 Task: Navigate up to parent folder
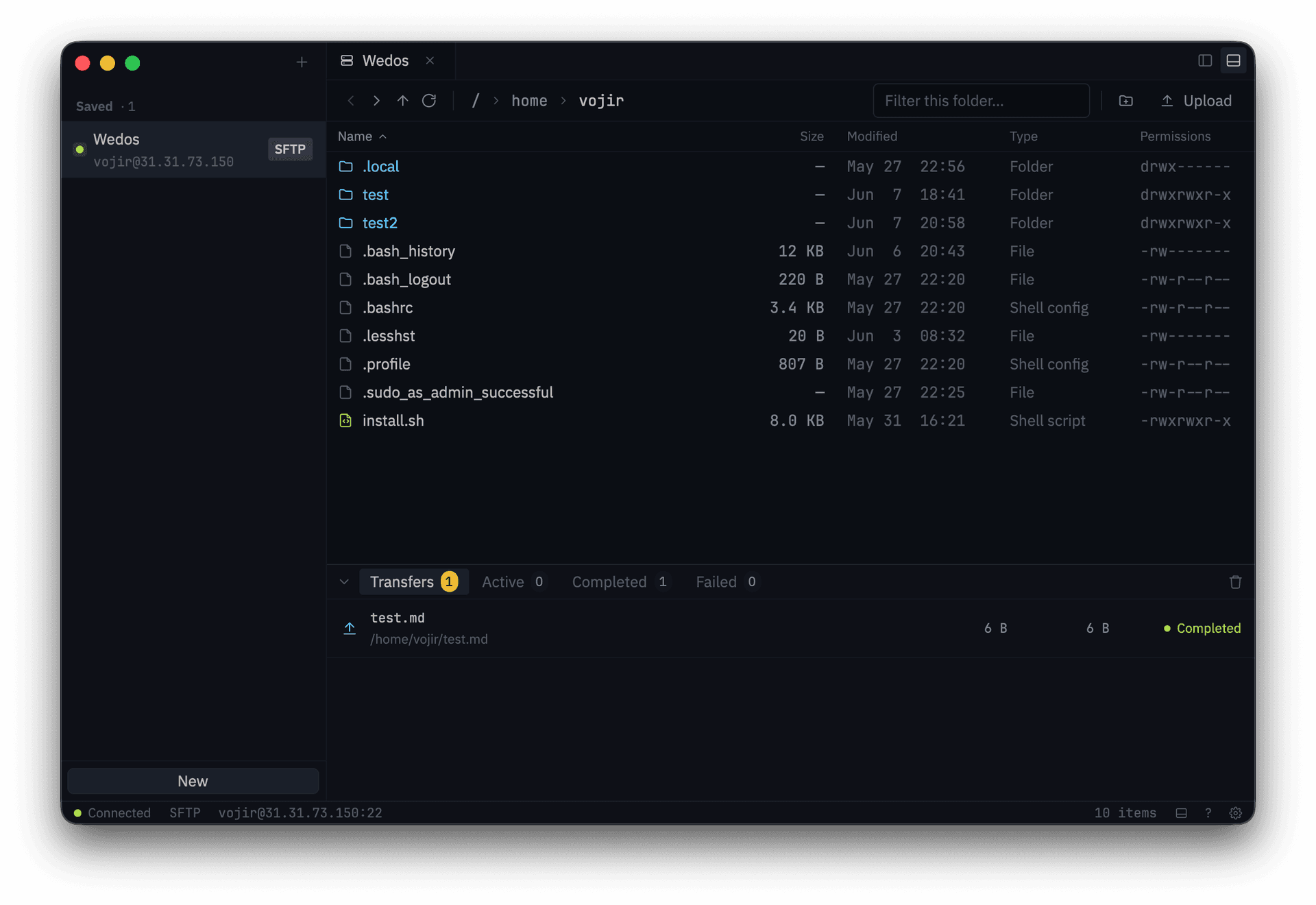coord(402,101)
